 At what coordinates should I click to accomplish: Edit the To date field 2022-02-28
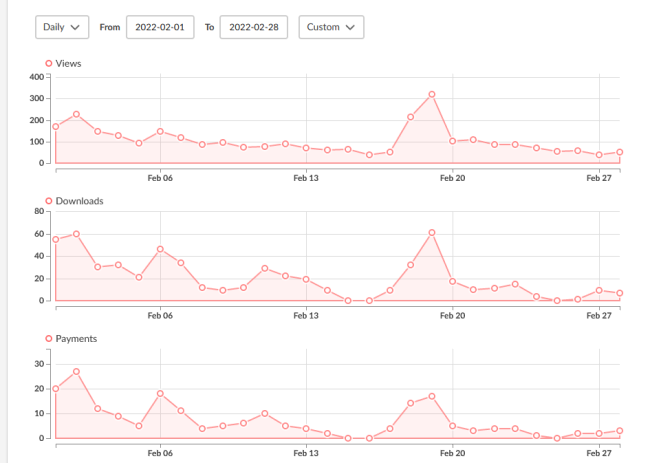(254, 27)
